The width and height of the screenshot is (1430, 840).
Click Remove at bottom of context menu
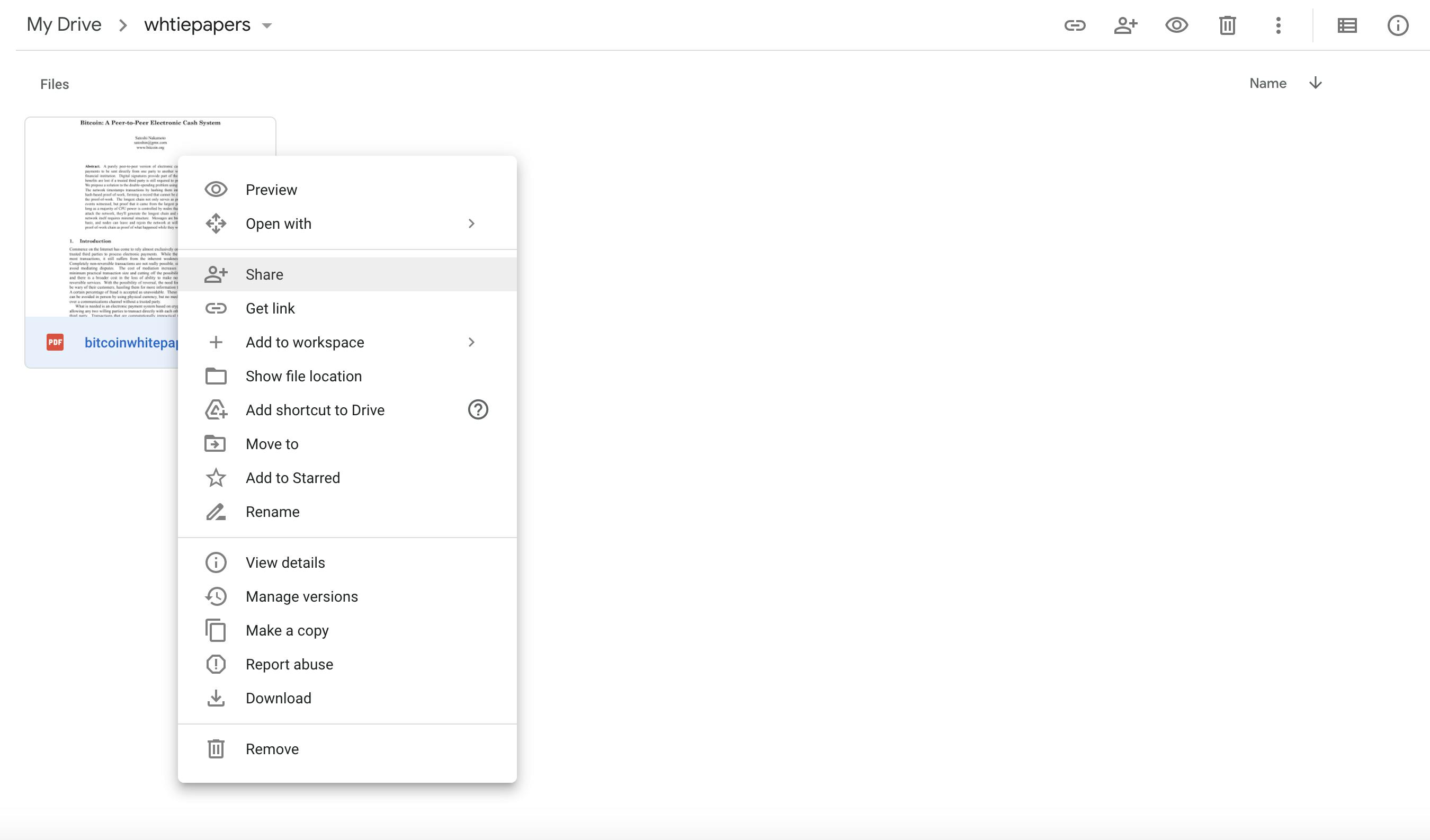click(272, 748)
